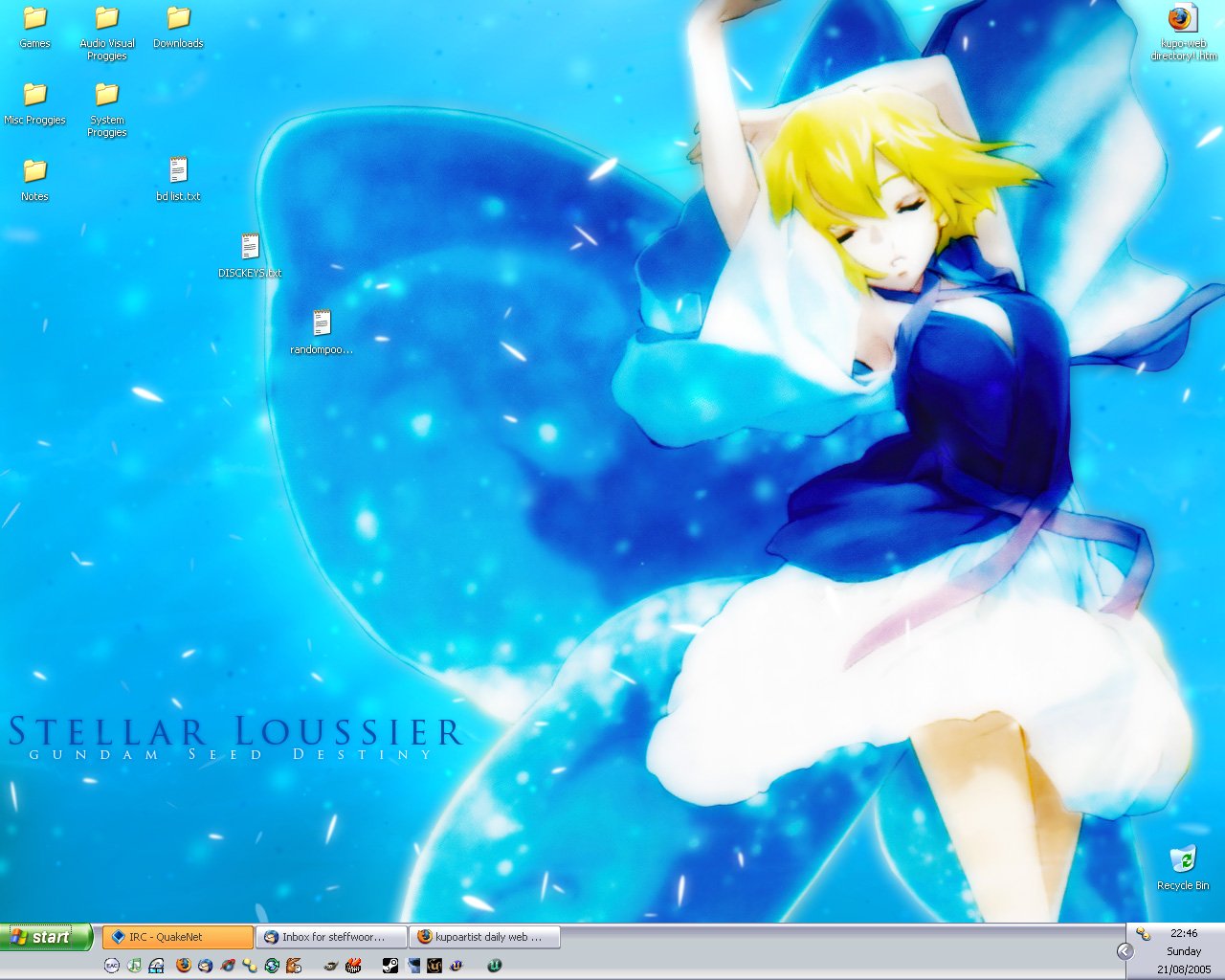1225x980 pixels.
Task: Launch the green sync arrows quick launch icon
Action: click(x=272, y=966)
